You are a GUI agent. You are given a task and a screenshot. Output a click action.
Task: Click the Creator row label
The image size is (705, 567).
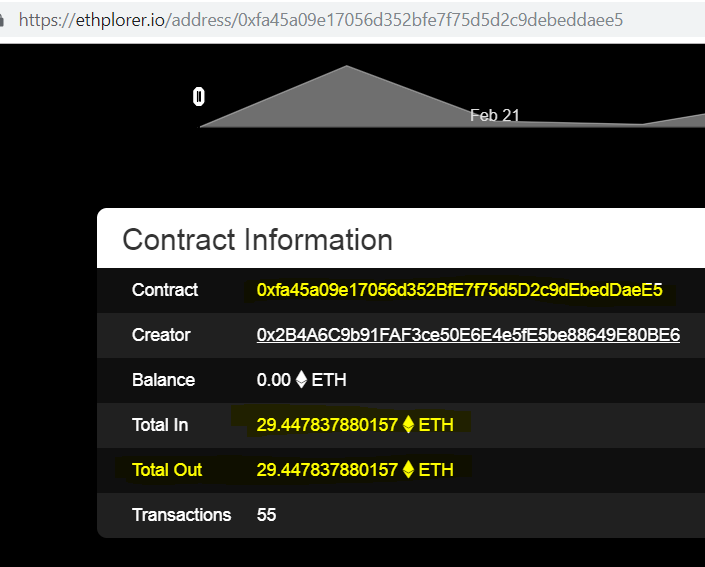click(161, 335)
